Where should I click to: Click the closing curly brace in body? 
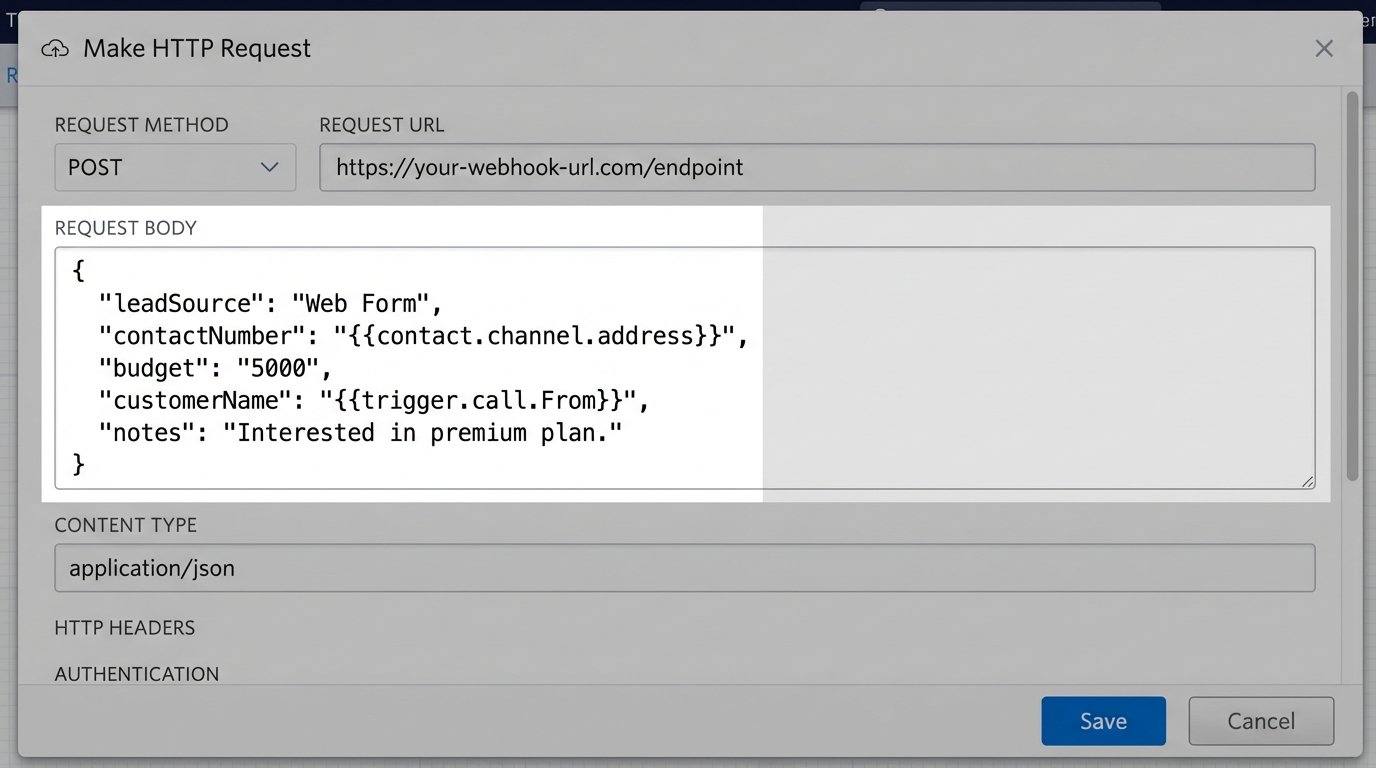(80, 465)
